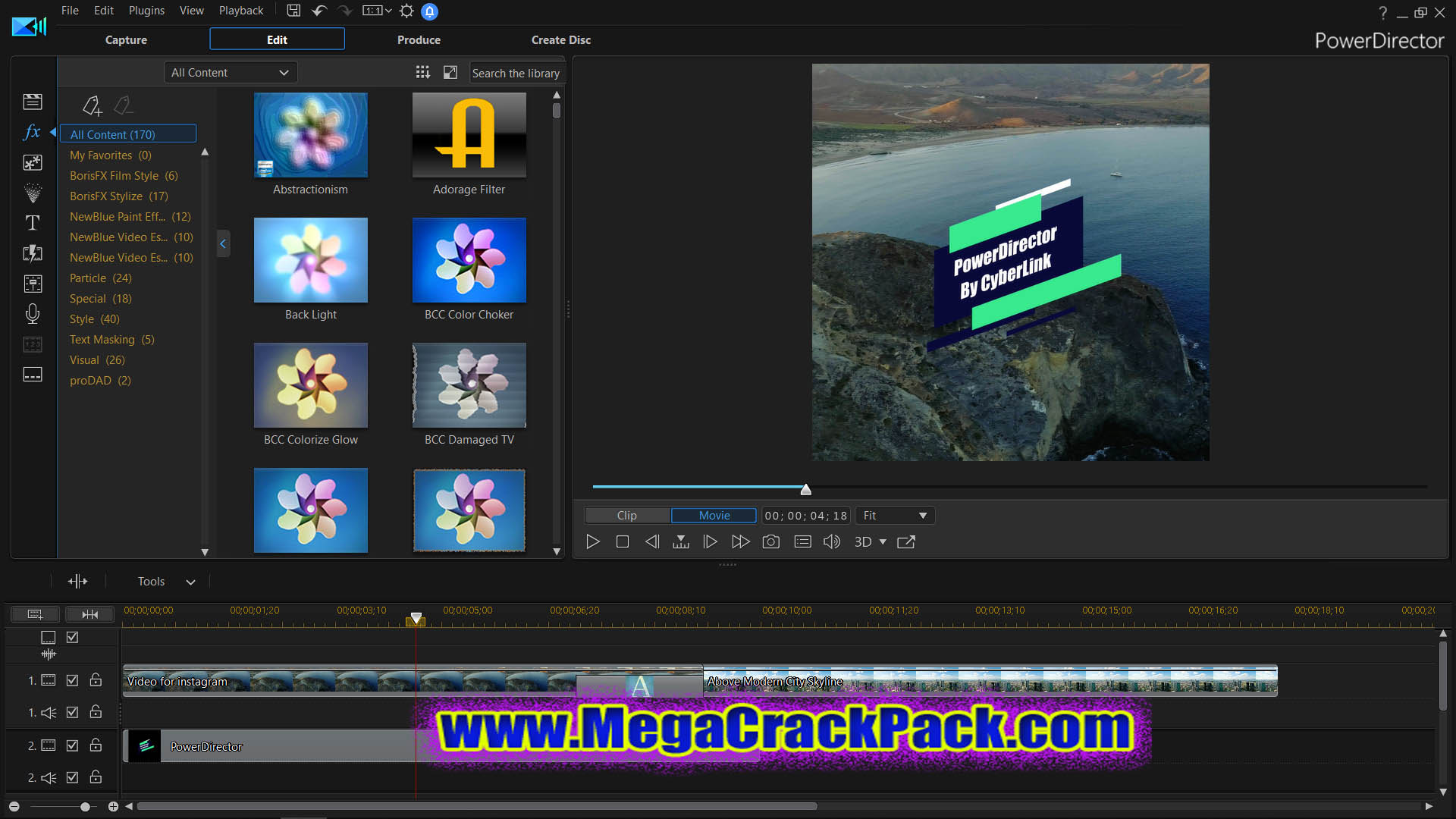1456x819 pixels.
Task: Click the add new tag icon
Action: point(92,105)
